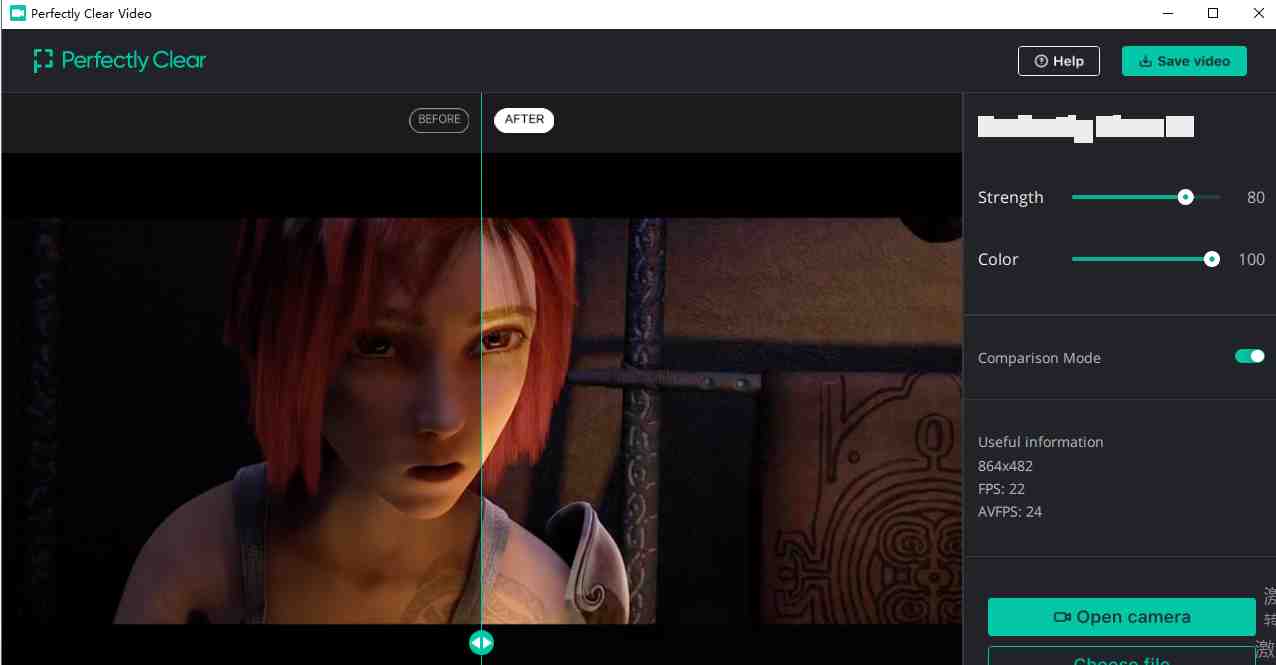The height and width of the screenshot is (665, 1276).
Task: Select the BEFORE comparison label
Action: pyautogui.click(x=438, y=120)
